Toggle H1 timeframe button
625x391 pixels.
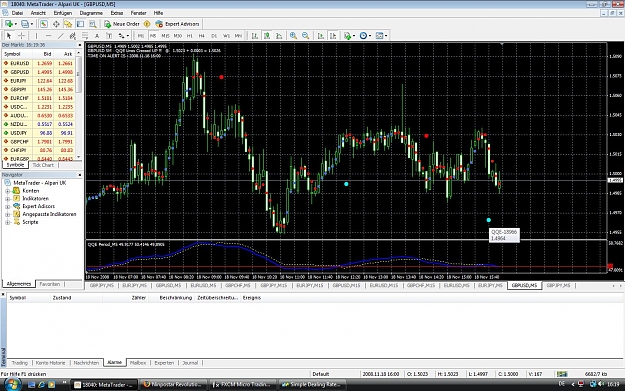click(190, 36)
